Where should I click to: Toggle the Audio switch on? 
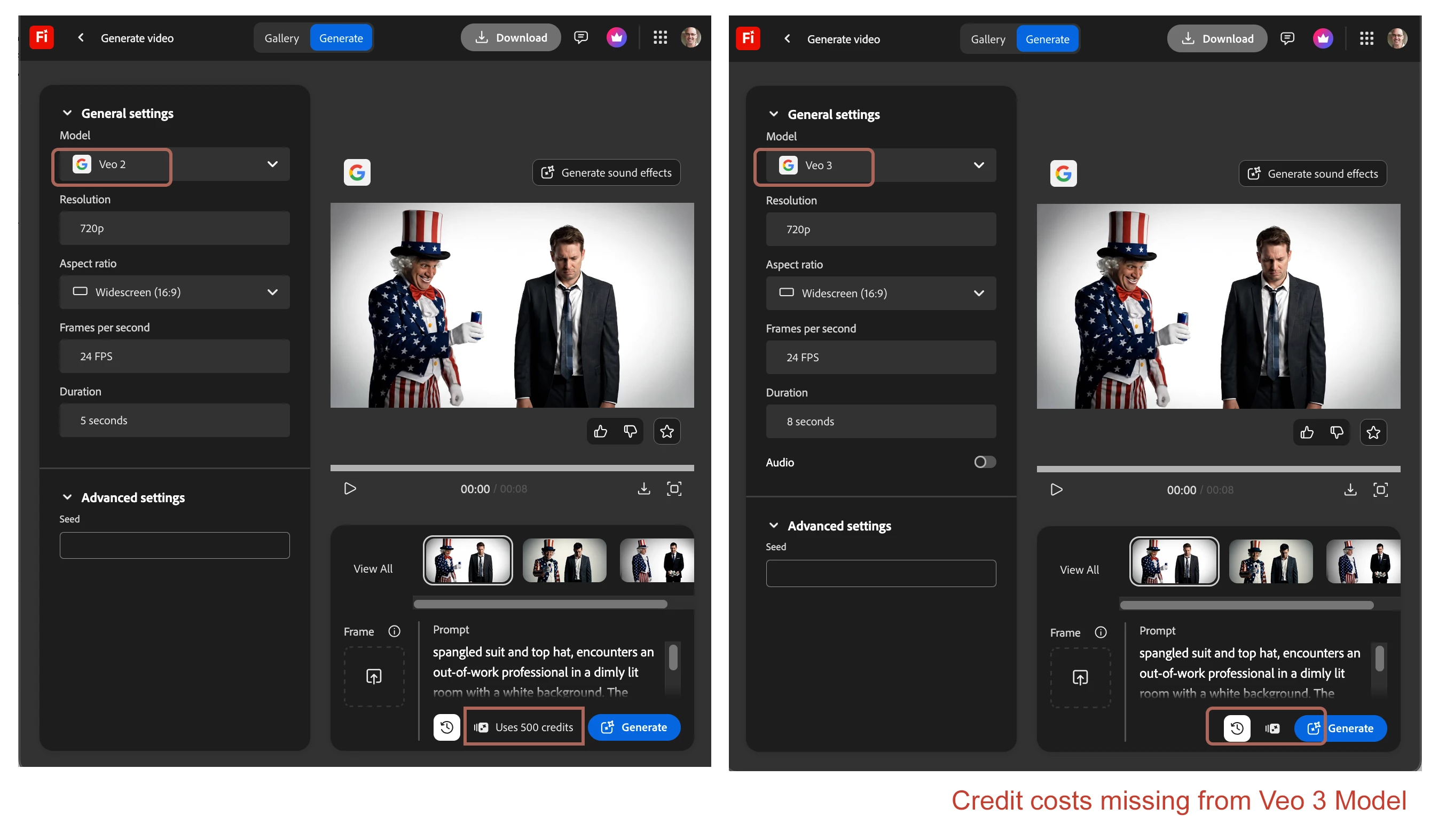pos(985,463)
